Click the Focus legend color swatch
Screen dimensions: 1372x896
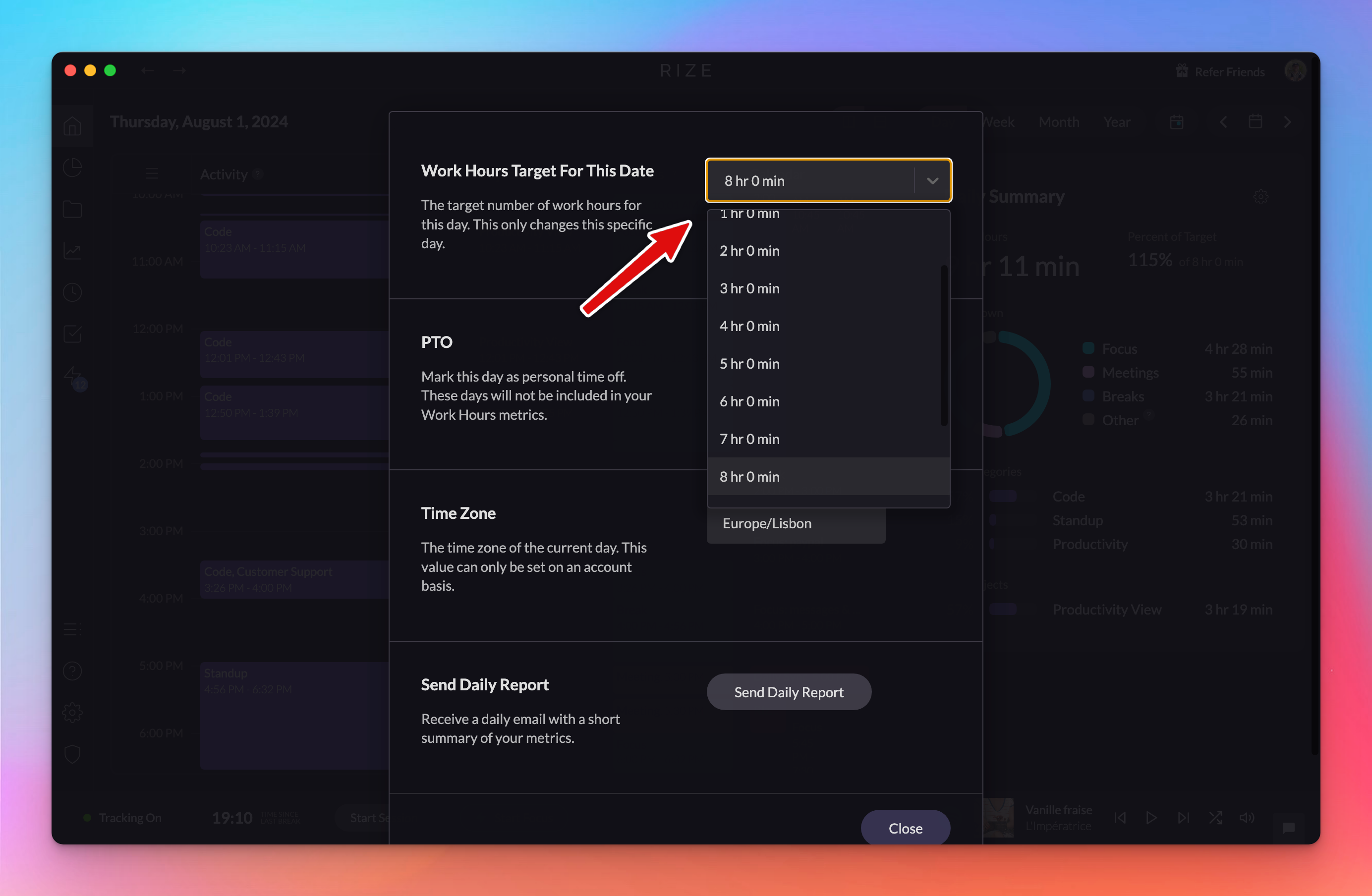click(x=1088, y=347)
